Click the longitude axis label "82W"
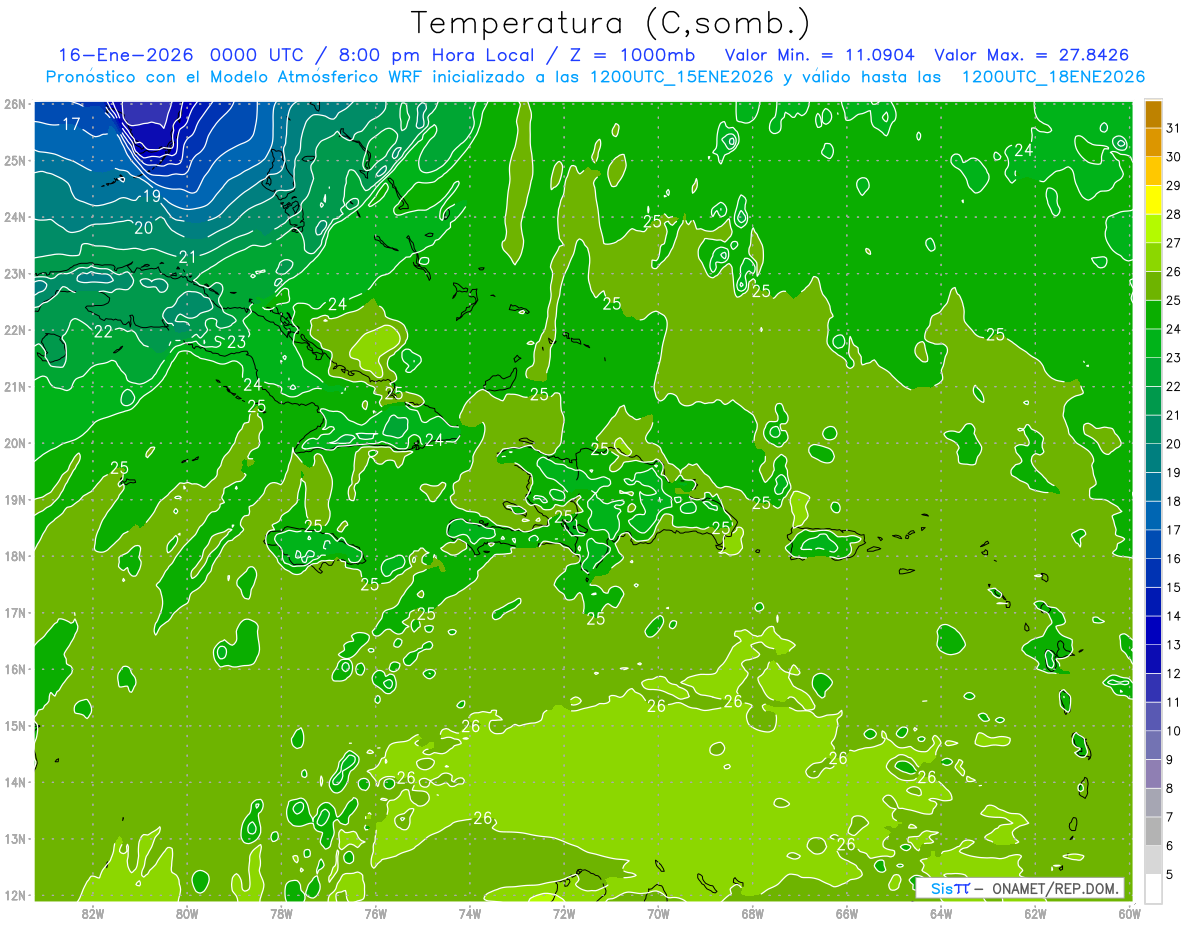1200x927 pixels. pos(93,913)
